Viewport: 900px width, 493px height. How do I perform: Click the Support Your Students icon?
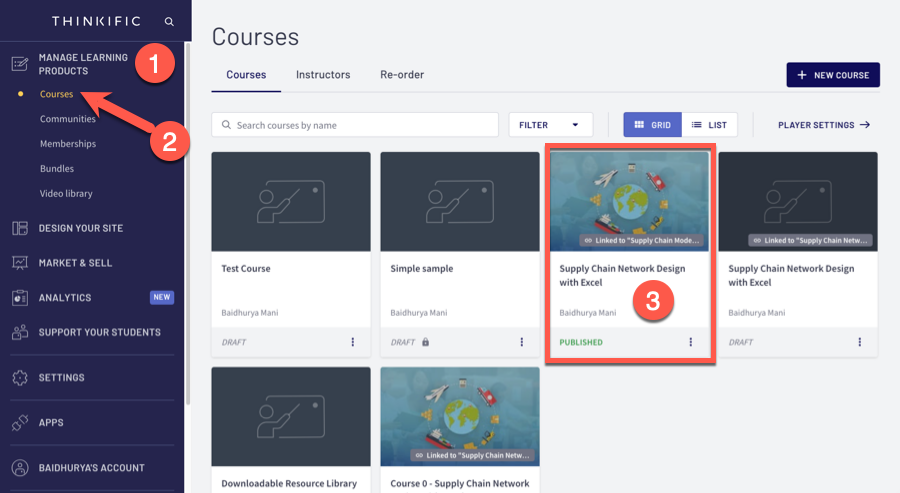(19, 332)
